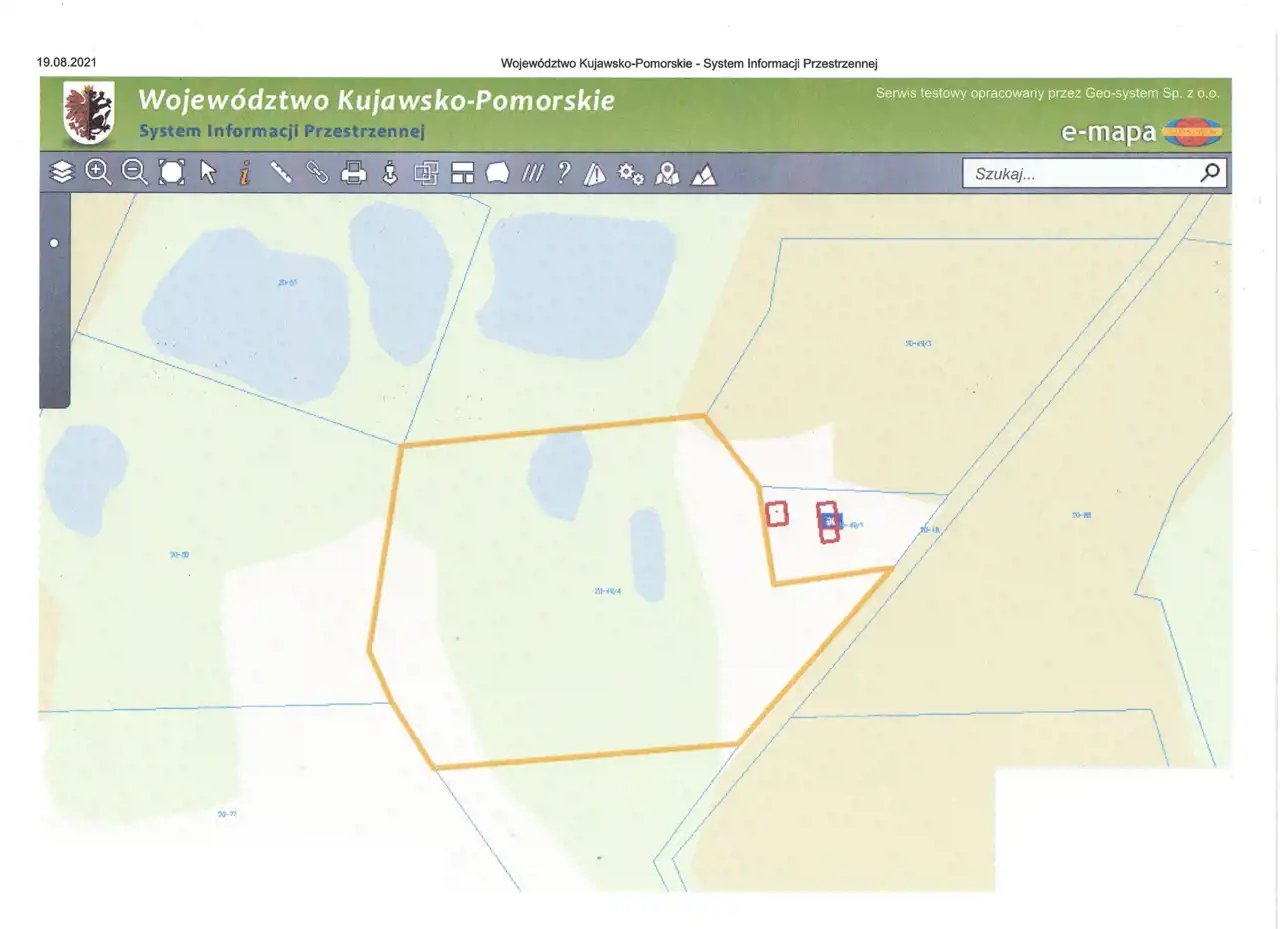
Task: Click the zoom in magnifier tool
Action: click(x=98, y=173)
